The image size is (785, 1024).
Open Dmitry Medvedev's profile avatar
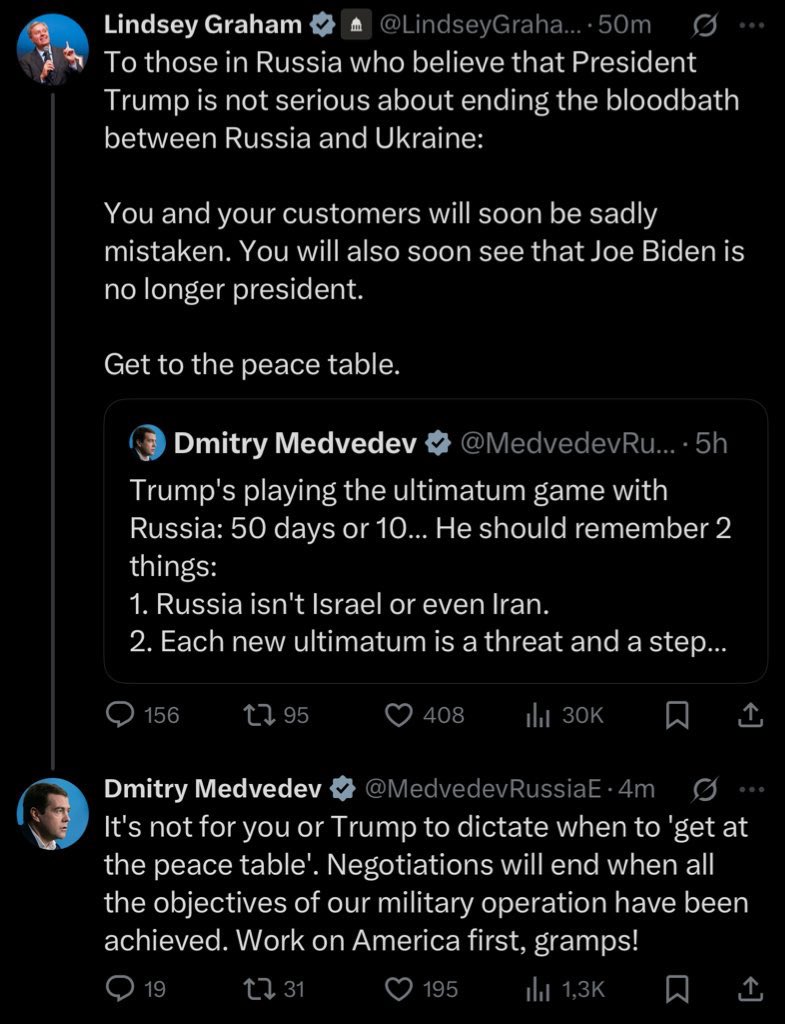(x=52, y=814)
